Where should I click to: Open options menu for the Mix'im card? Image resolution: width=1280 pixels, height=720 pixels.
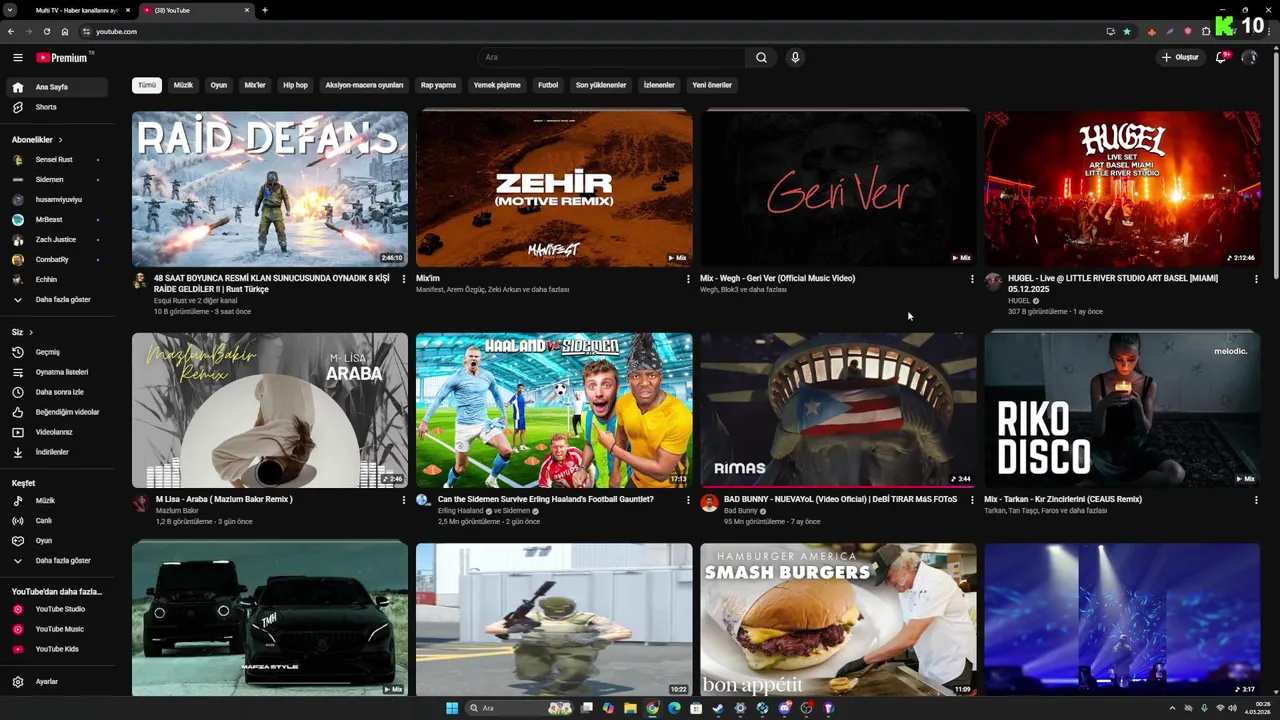coord(688,279)
